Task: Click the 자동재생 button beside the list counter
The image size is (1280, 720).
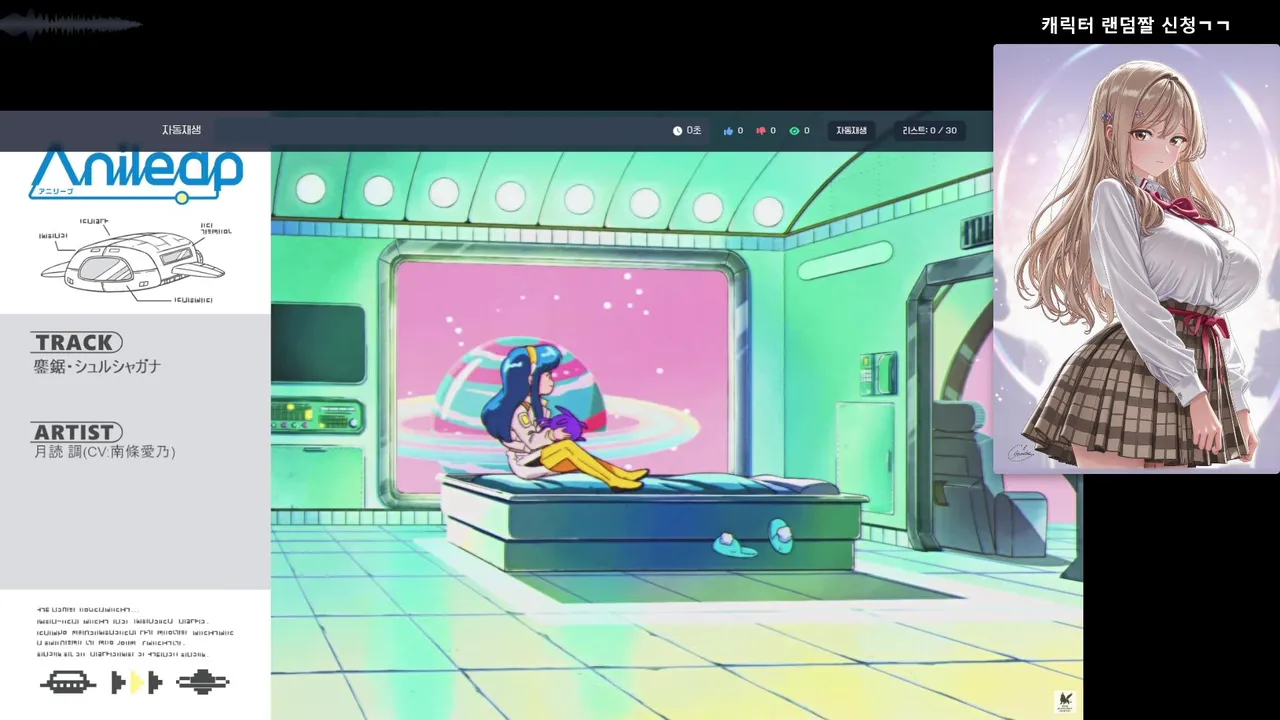Action: pyautogui.click(x=851, y=131)
